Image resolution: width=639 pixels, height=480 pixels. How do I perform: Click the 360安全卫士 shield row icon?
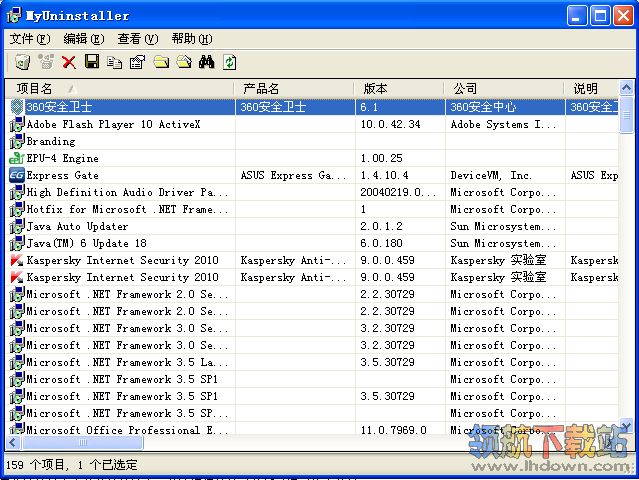[x=16, y=107]
